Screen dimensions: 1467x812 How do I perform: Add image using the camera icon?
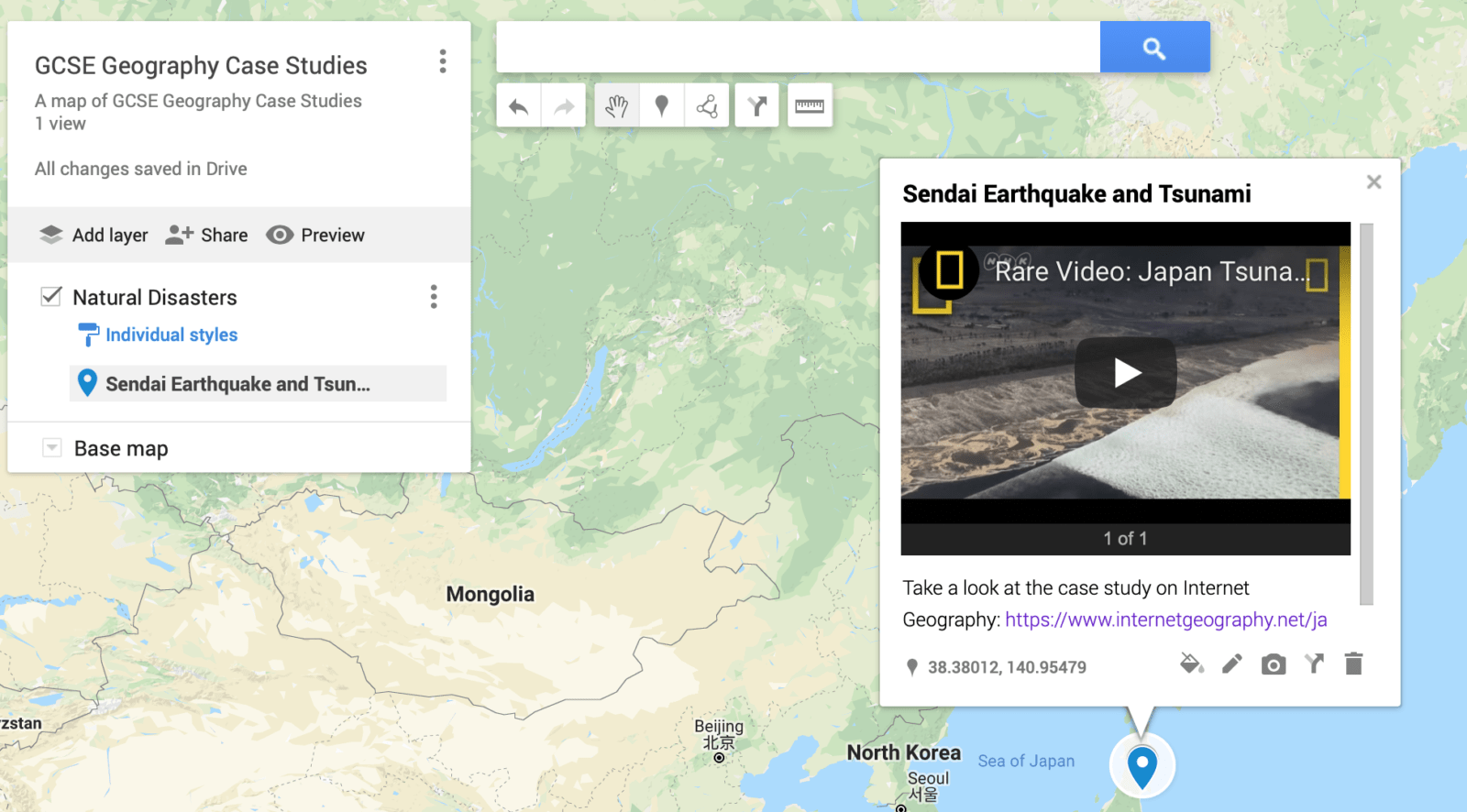click(1273, 664)
